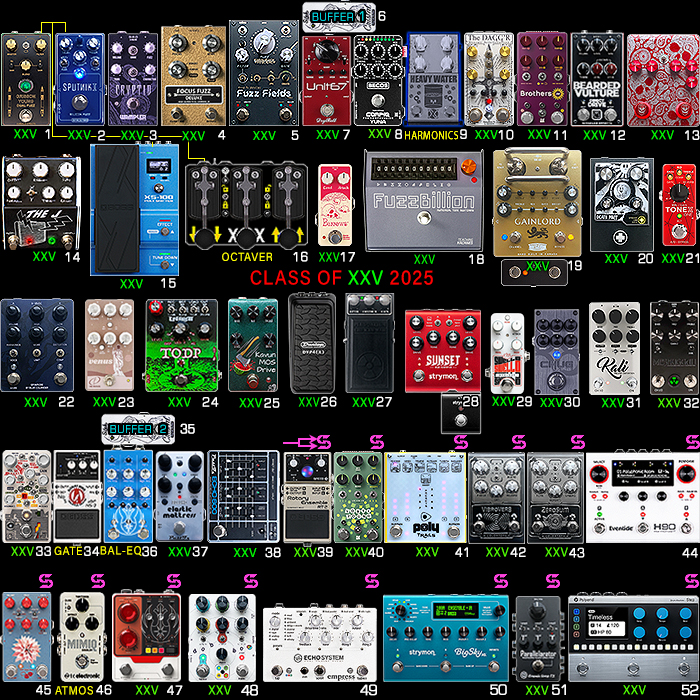This screenshot has width=700, height=700.
Task: Click the dark blue pedal numbered 22
Action: pyautogui.click(x=37, y=346)
